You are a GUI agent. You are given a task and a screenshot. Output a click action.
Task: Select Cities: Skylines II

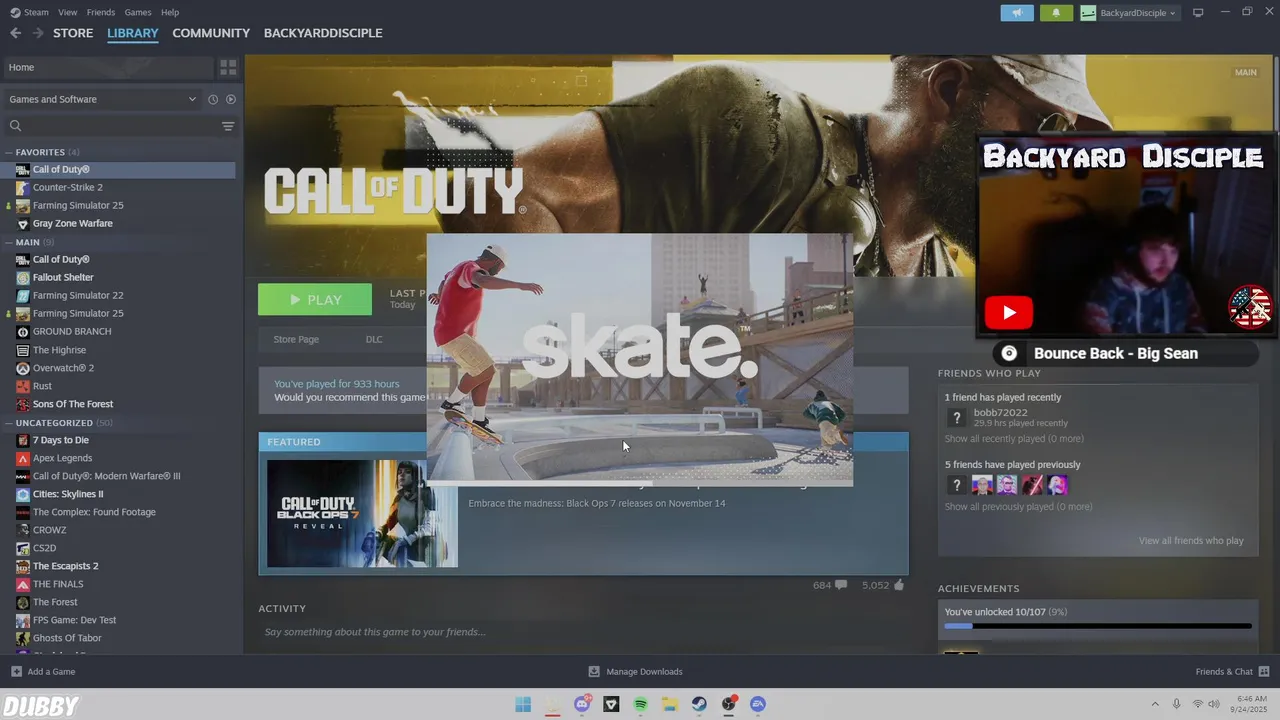click(68, 494)
